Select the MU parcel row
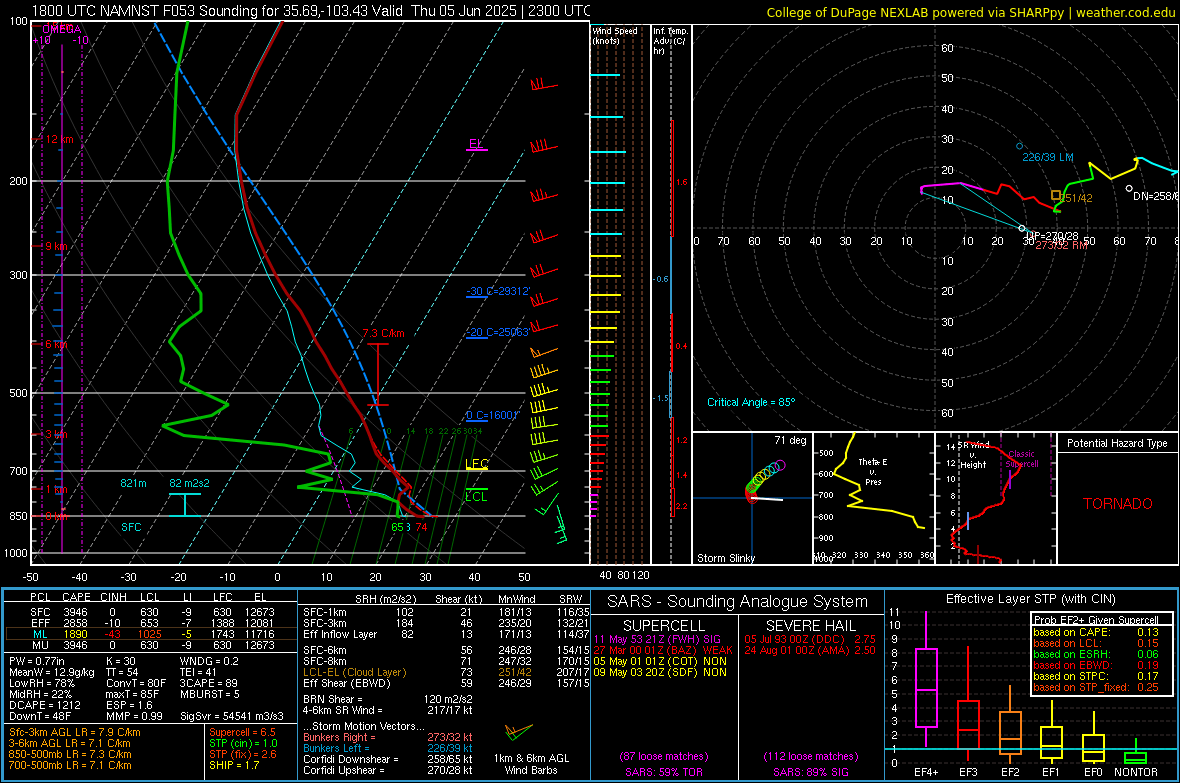The height and width of the screenshot is (783, 1180). (151, 645)
